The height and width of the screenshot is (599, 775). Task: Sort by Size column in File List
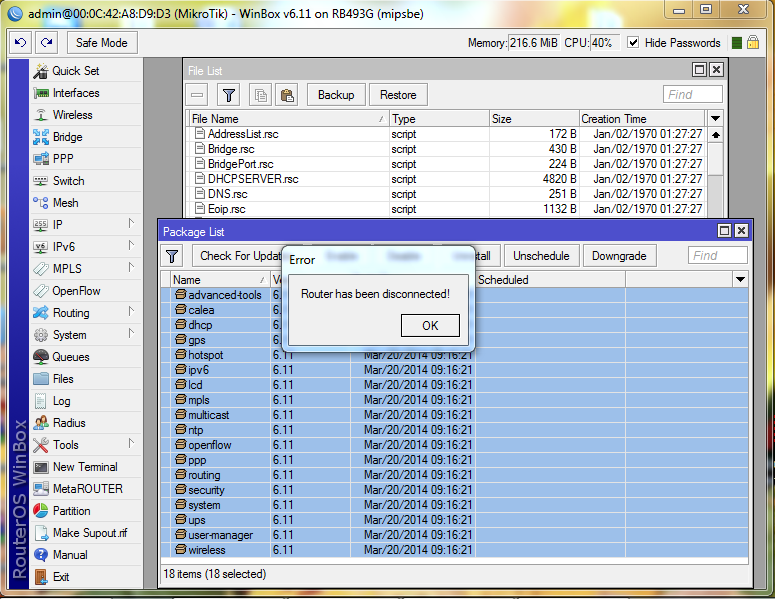pos(534,119)
